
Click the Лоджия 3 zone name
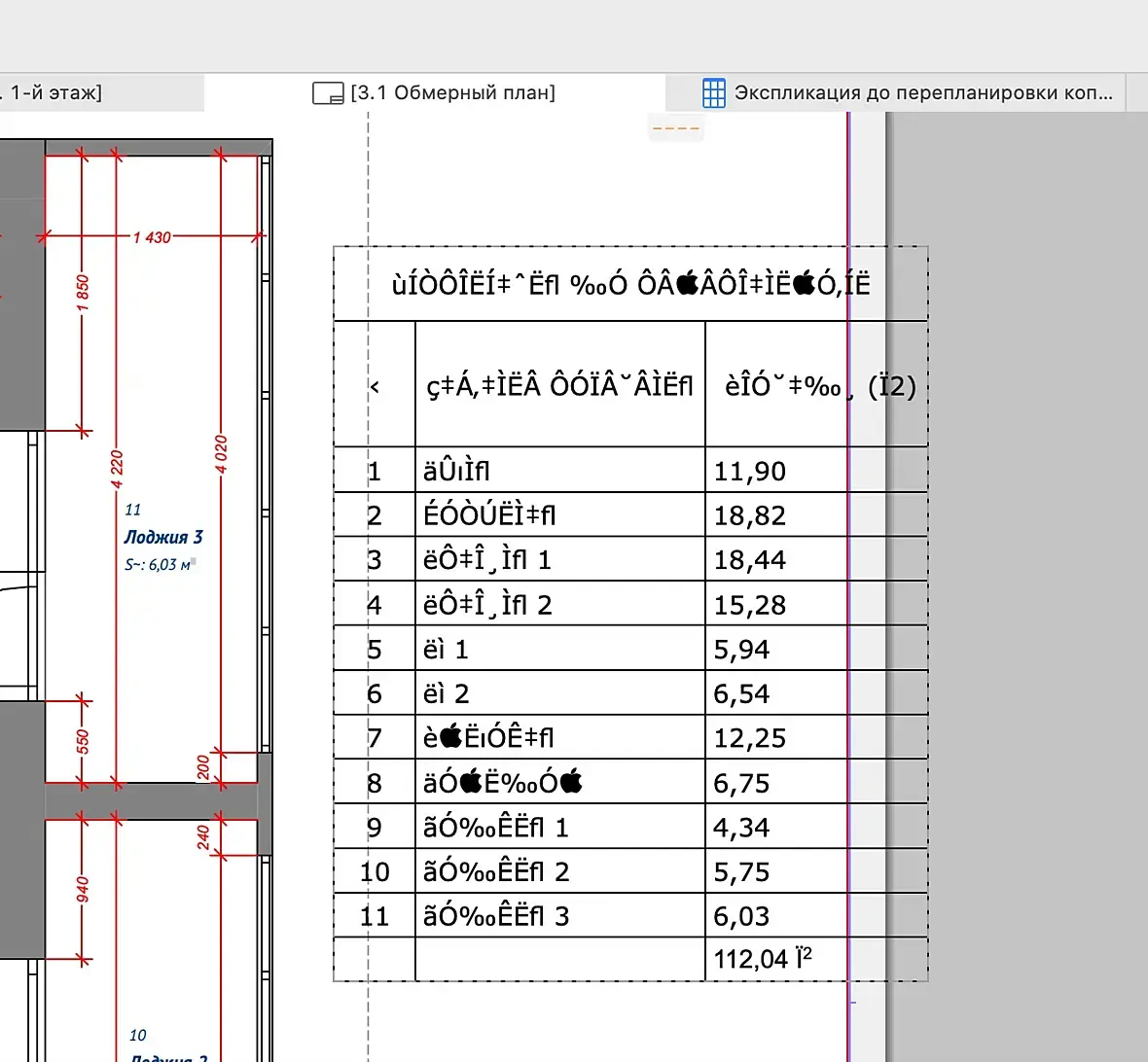pyautogui.click(x=163, y=537)
